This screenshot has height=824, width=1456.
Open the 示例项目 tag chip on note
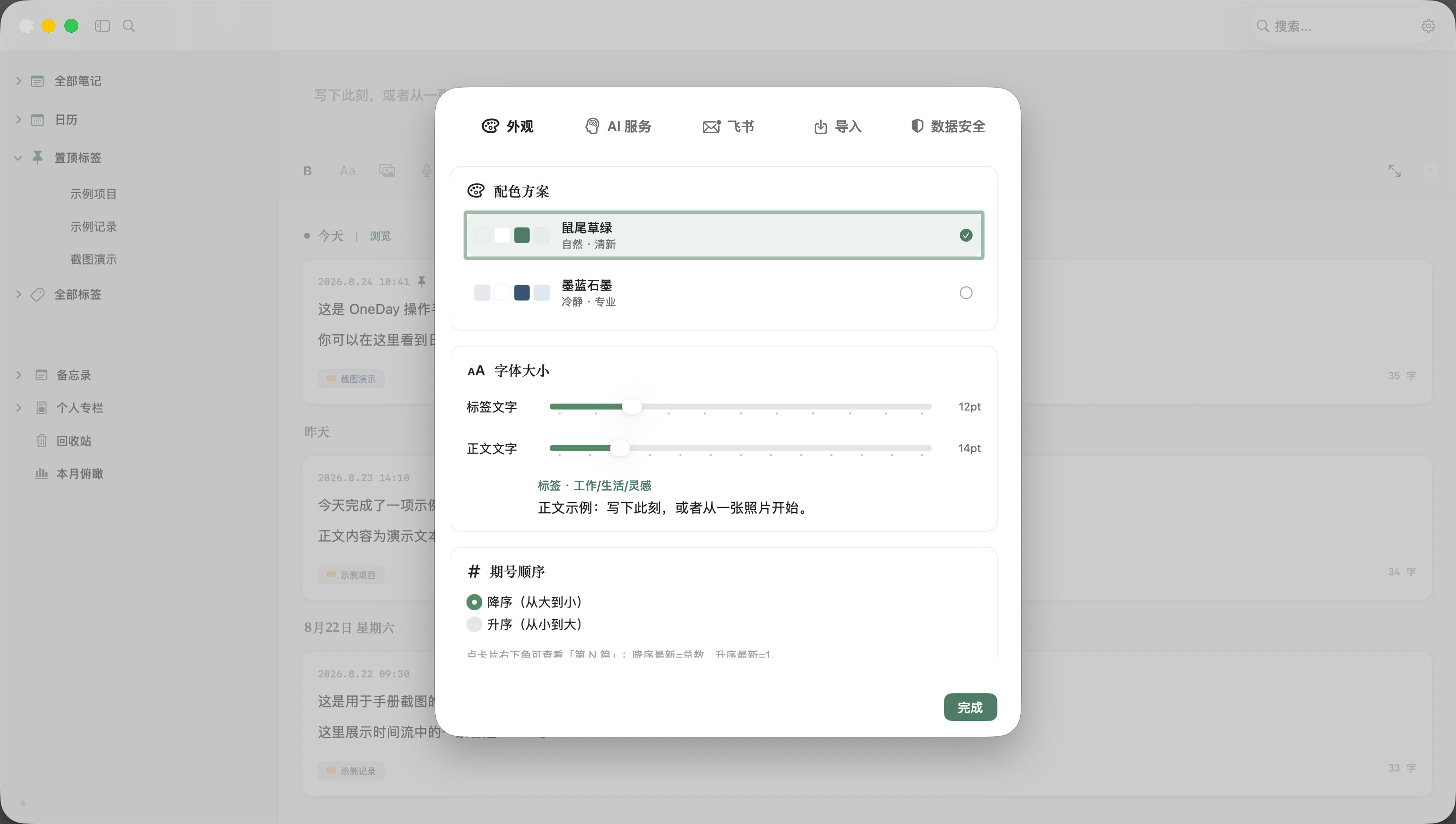pyautogui.click(x=352, y=575)
